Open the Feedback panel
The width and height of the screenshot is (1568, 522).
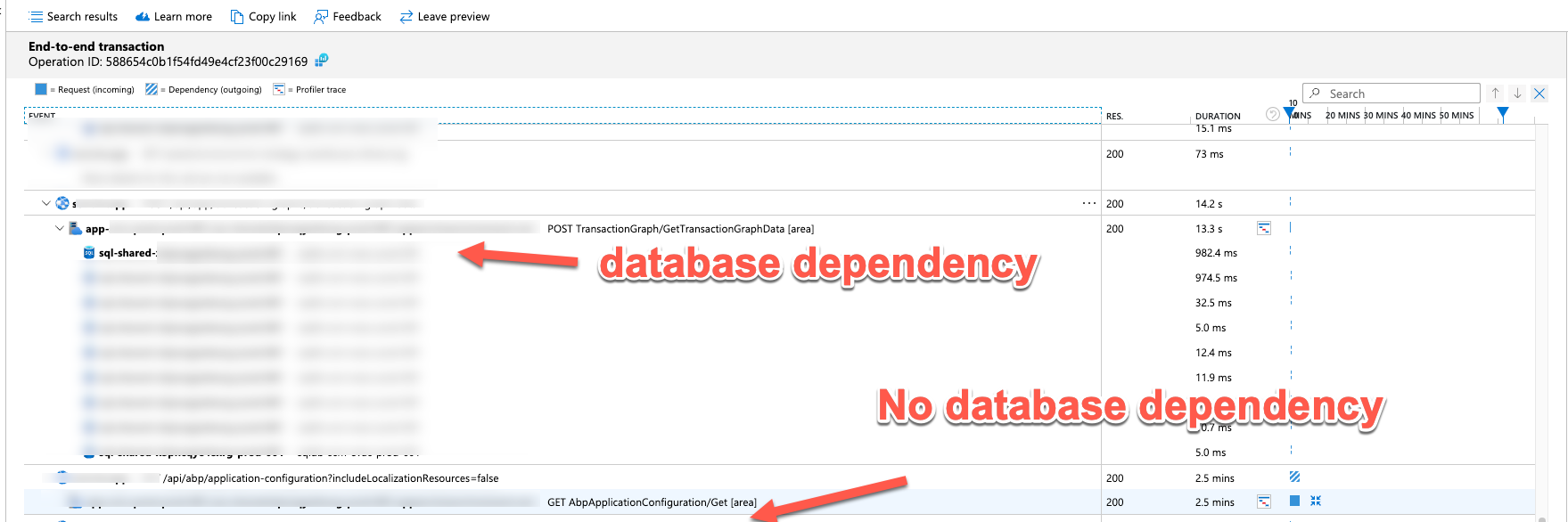pos(348,17)
